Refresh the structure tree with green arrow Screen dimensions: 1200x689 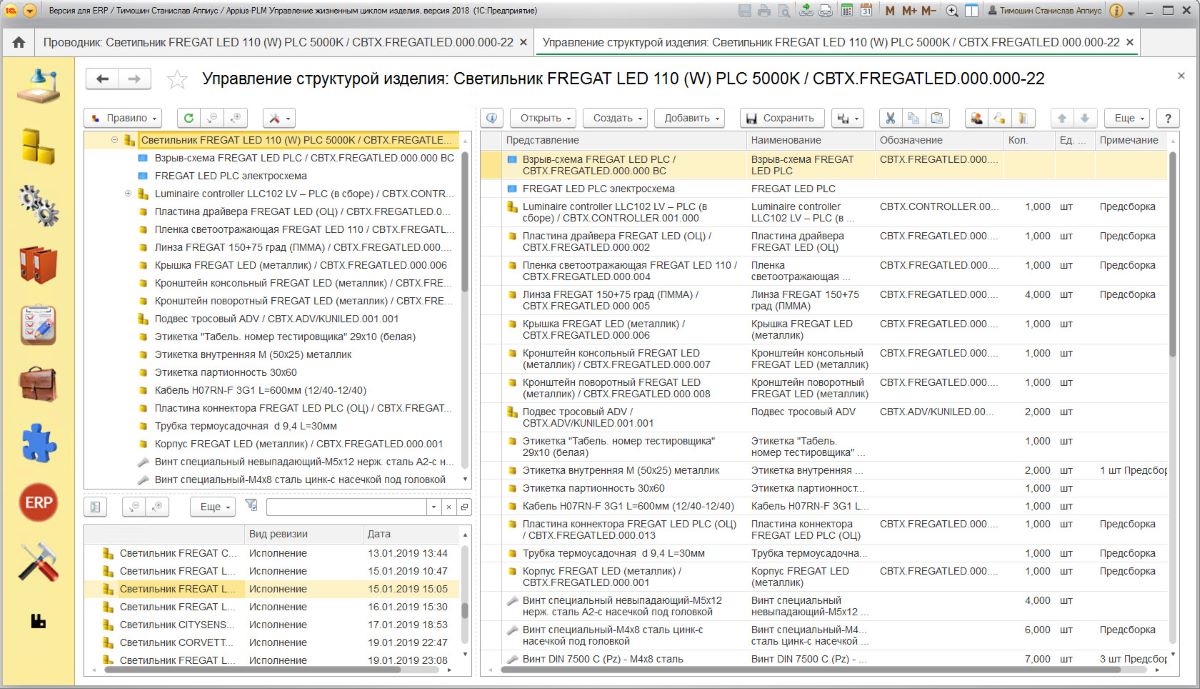[x=189, y=118]
